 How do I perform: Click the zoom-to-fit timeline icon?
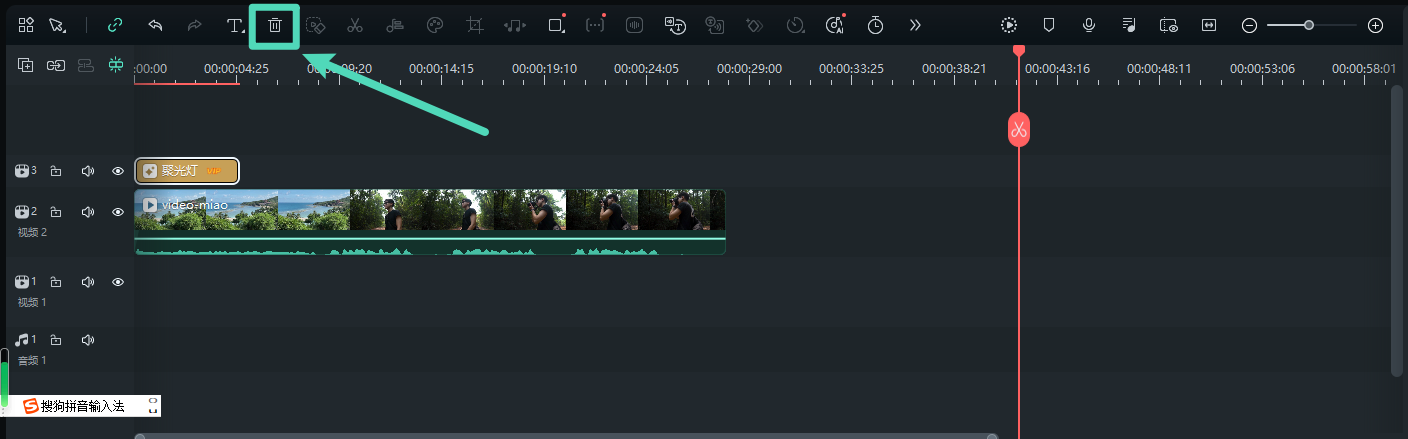(x=1209, y=26)
